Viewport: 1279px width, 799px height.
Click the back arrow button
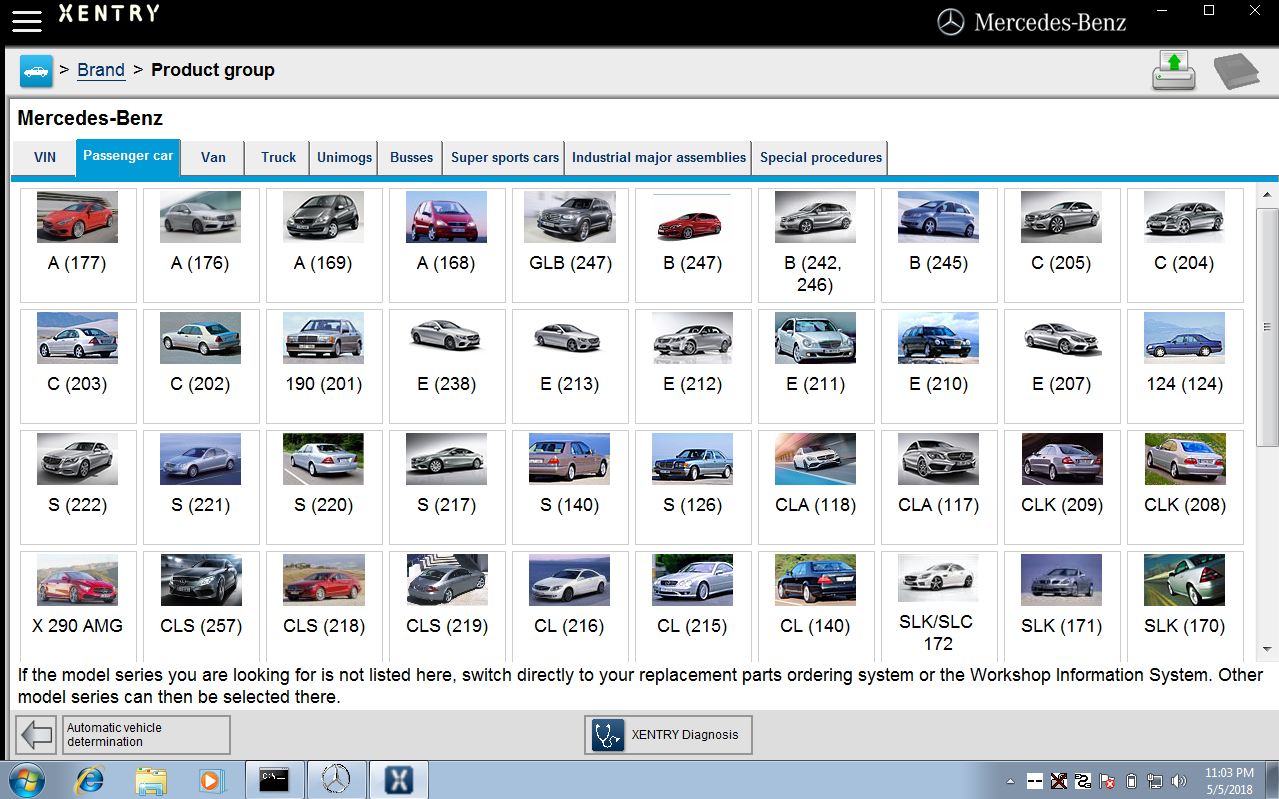coord(37,735)
